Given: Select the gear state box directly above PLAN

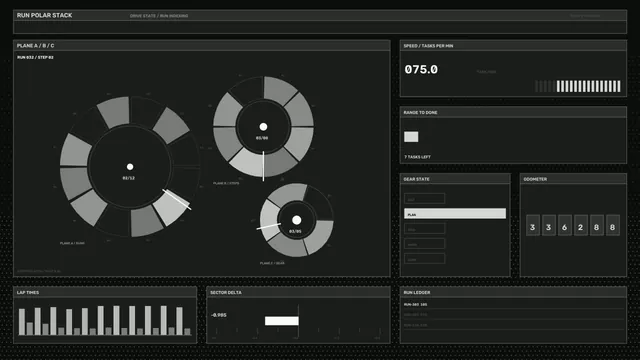Looking at the screenshot, I should [x=424, y=198].
